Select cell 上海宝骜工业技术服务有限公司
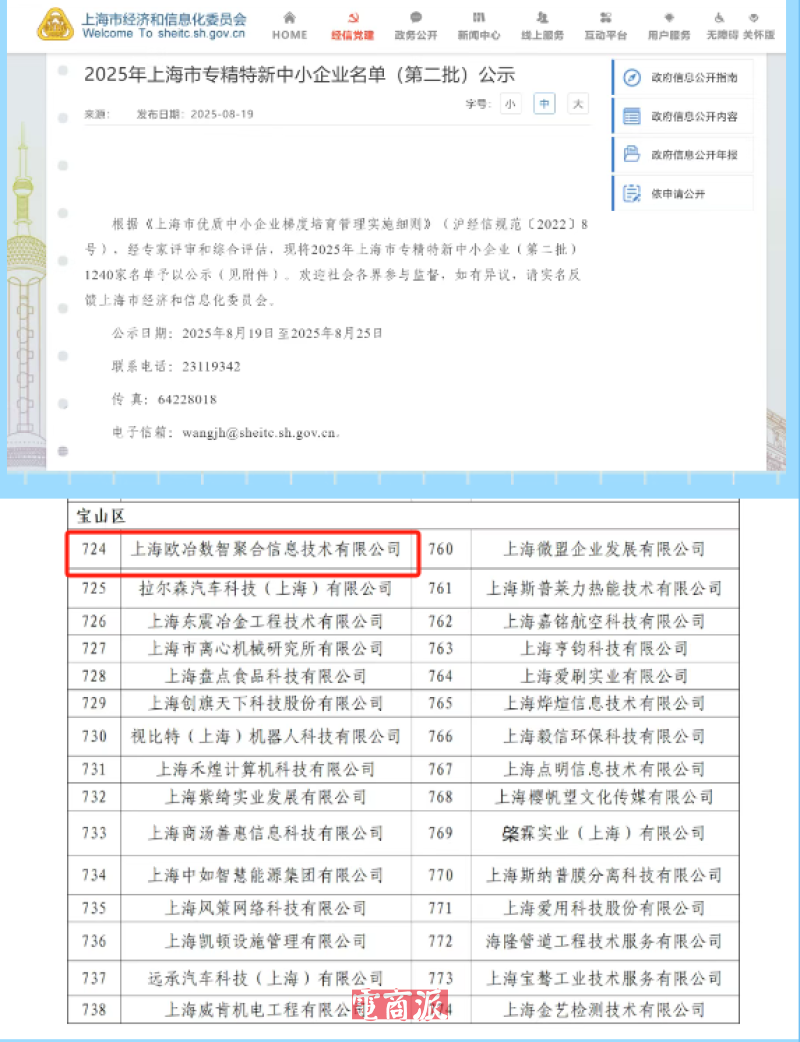Screen dimensions: 800x1042 click(x=605, y=978)
